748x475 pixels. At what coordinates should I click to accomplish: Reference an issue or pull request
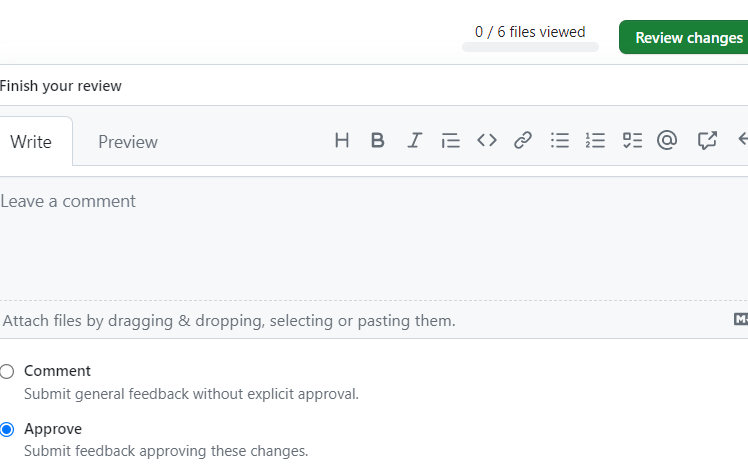coord(707,140)
